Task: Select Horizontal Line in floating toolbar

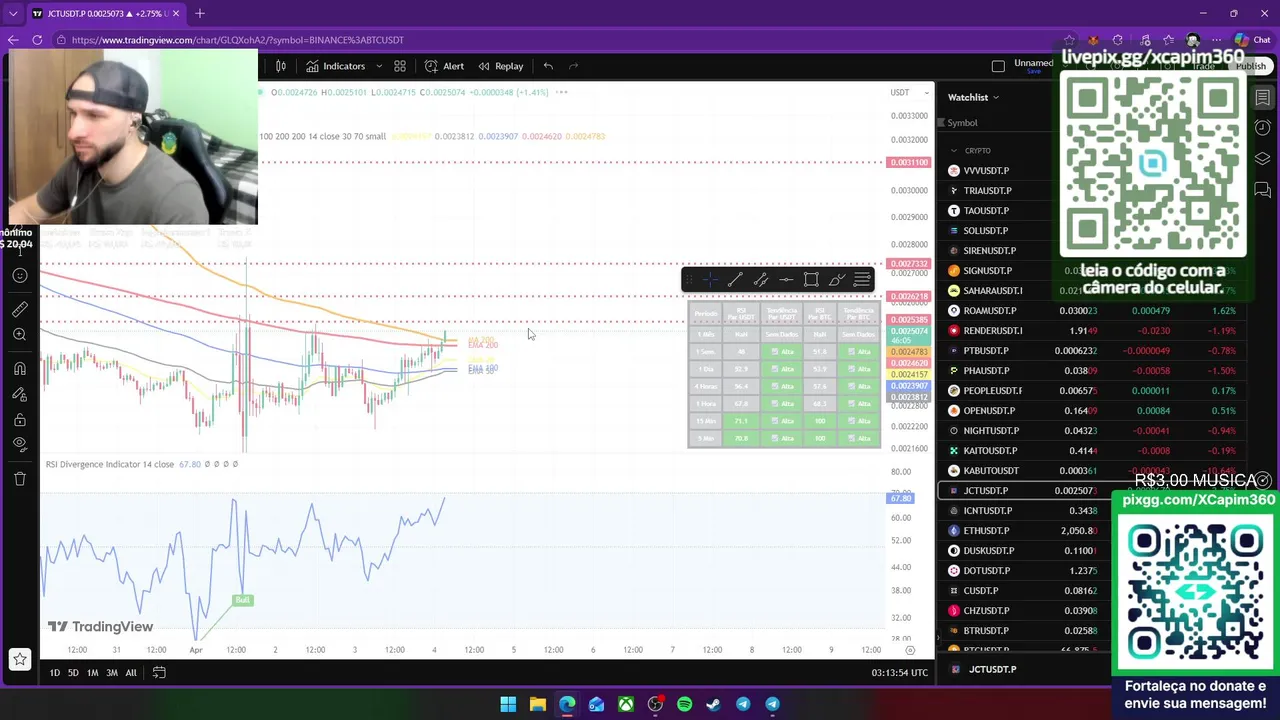Action: (x=786, y=280)
